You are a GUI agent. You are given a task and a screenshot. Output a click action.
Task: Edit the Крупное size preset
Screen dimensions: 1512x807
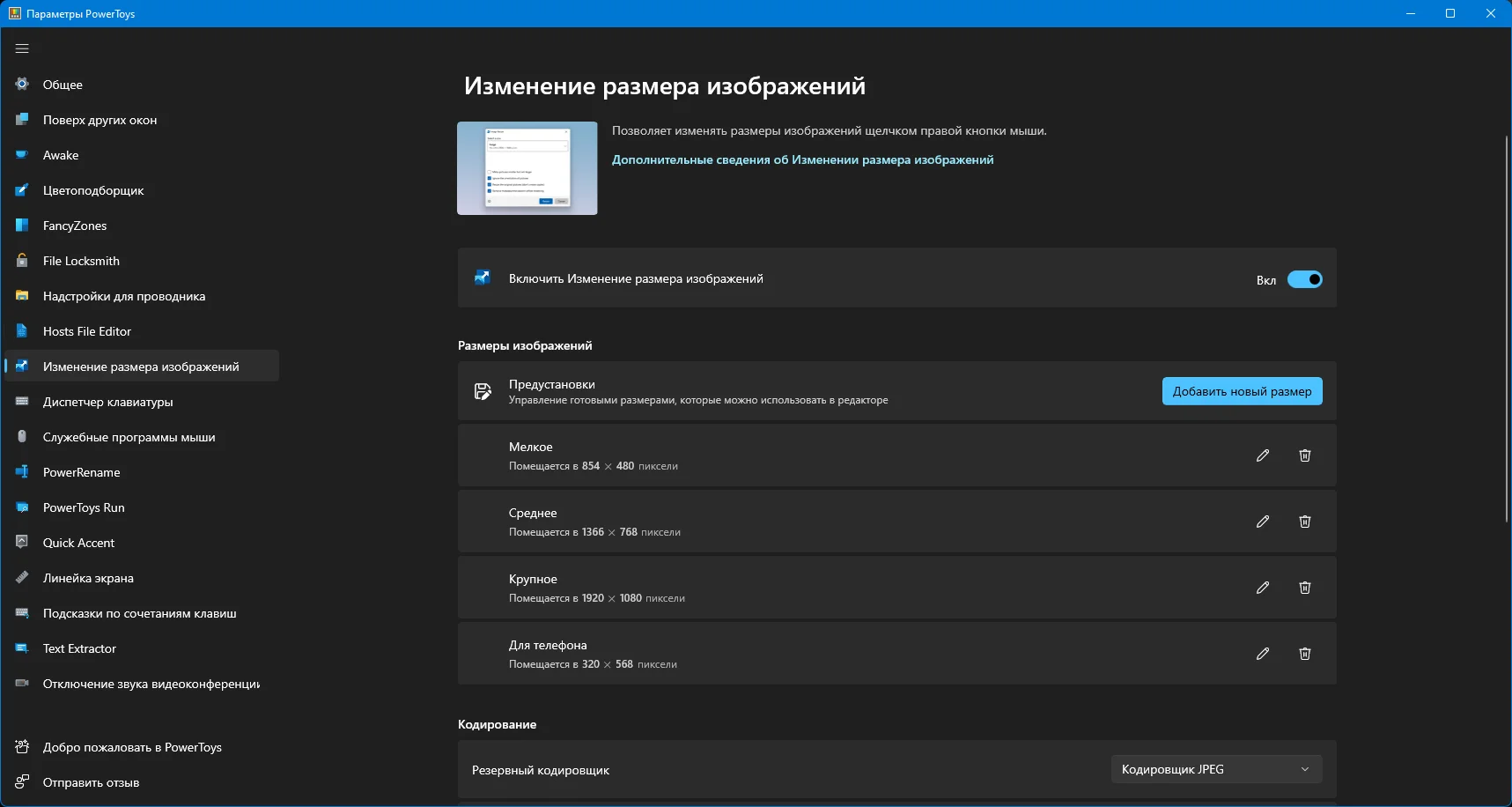point(1263,588)
